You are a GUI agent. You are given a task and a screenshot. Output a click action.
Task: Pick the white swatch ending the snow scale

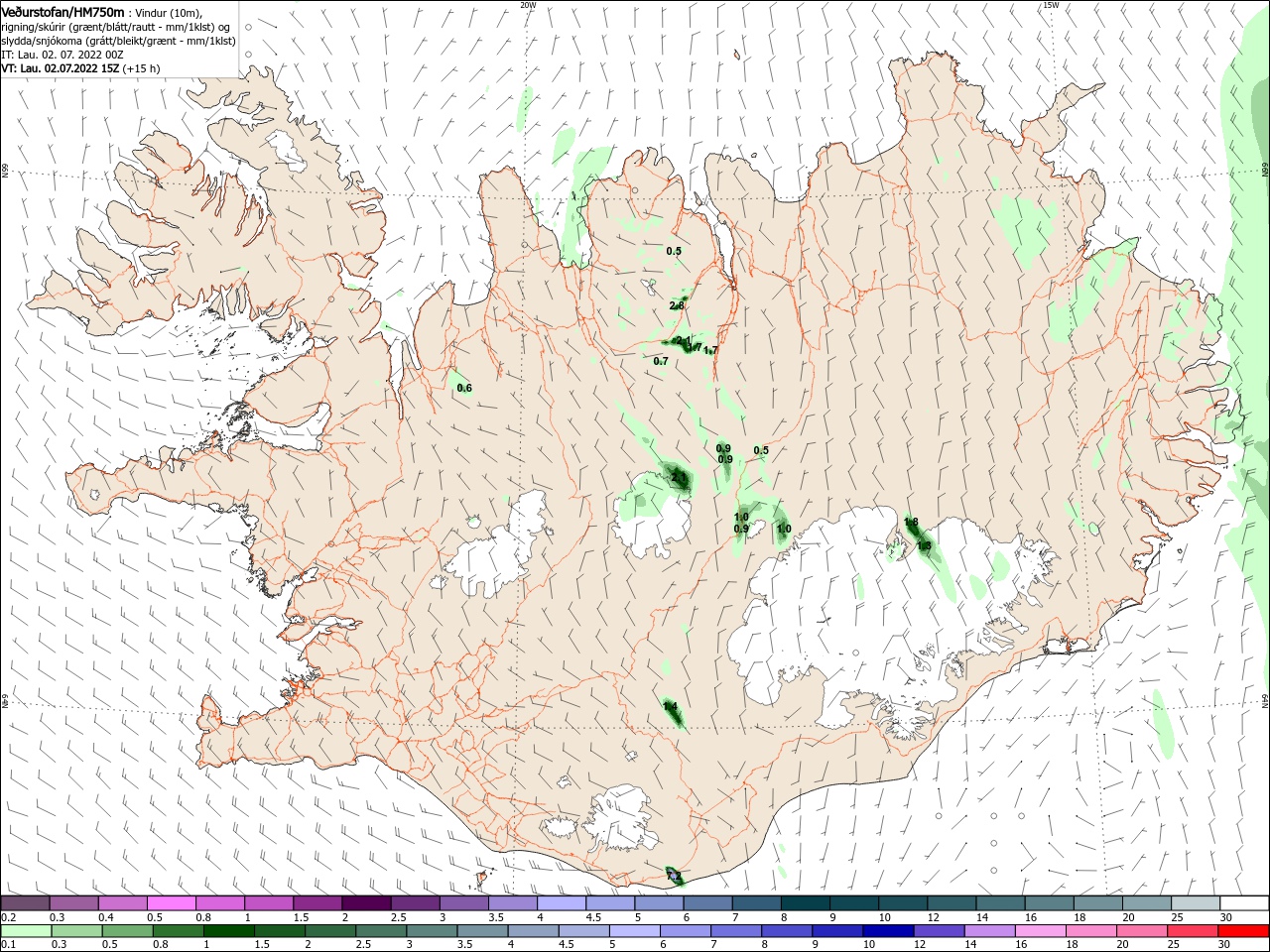(1244, 903)
